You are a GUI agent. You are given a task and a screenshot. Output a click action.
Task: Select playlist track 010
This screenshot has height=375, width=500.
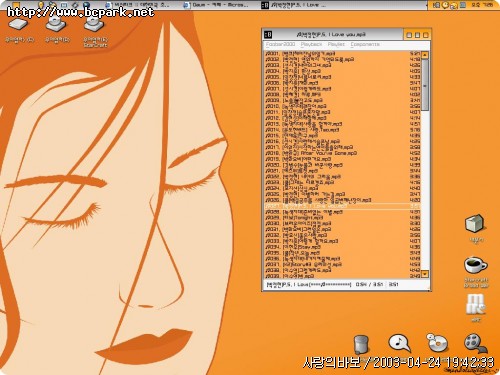point(343,106)
